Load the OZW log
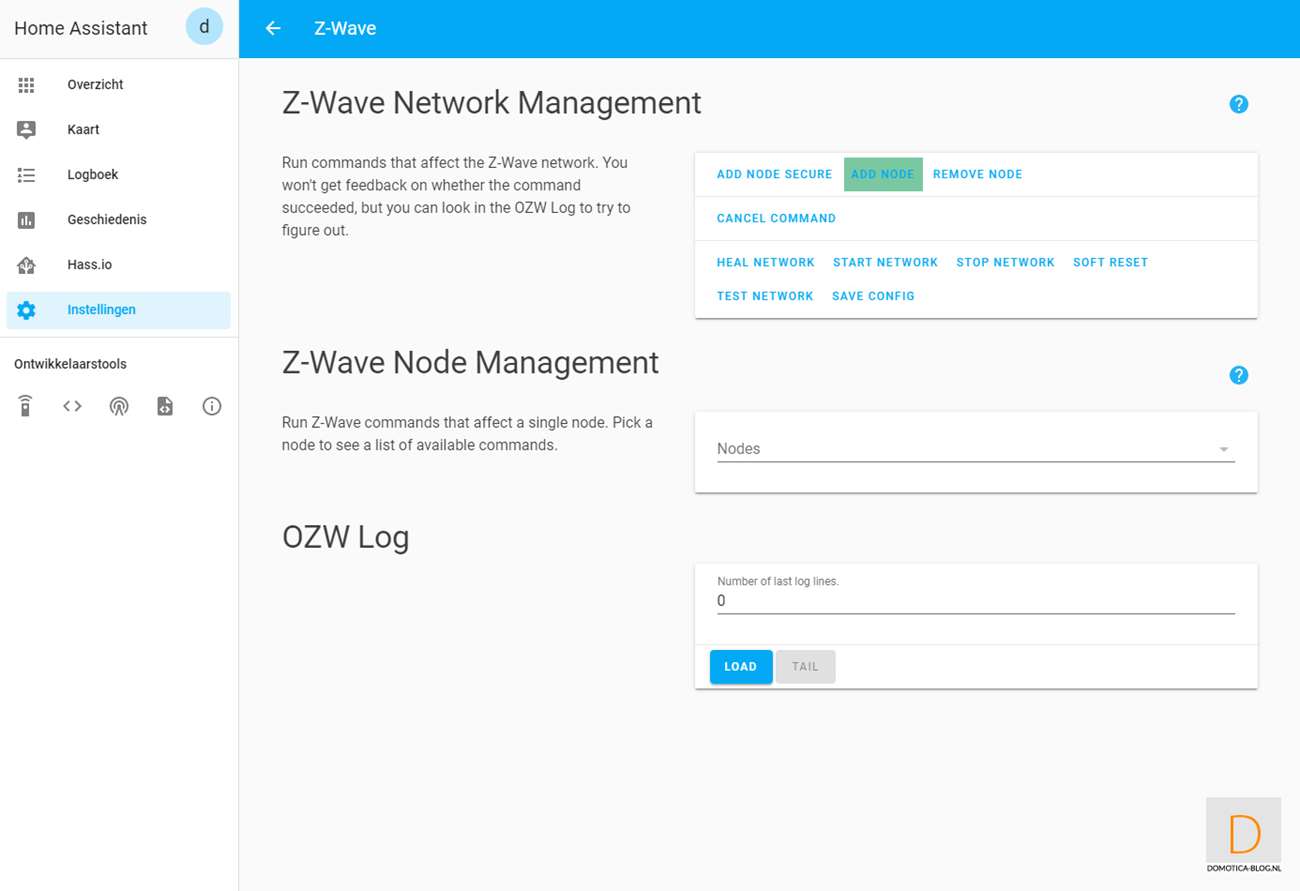This screenshot has width=1300, height=891. pos(741,667)
